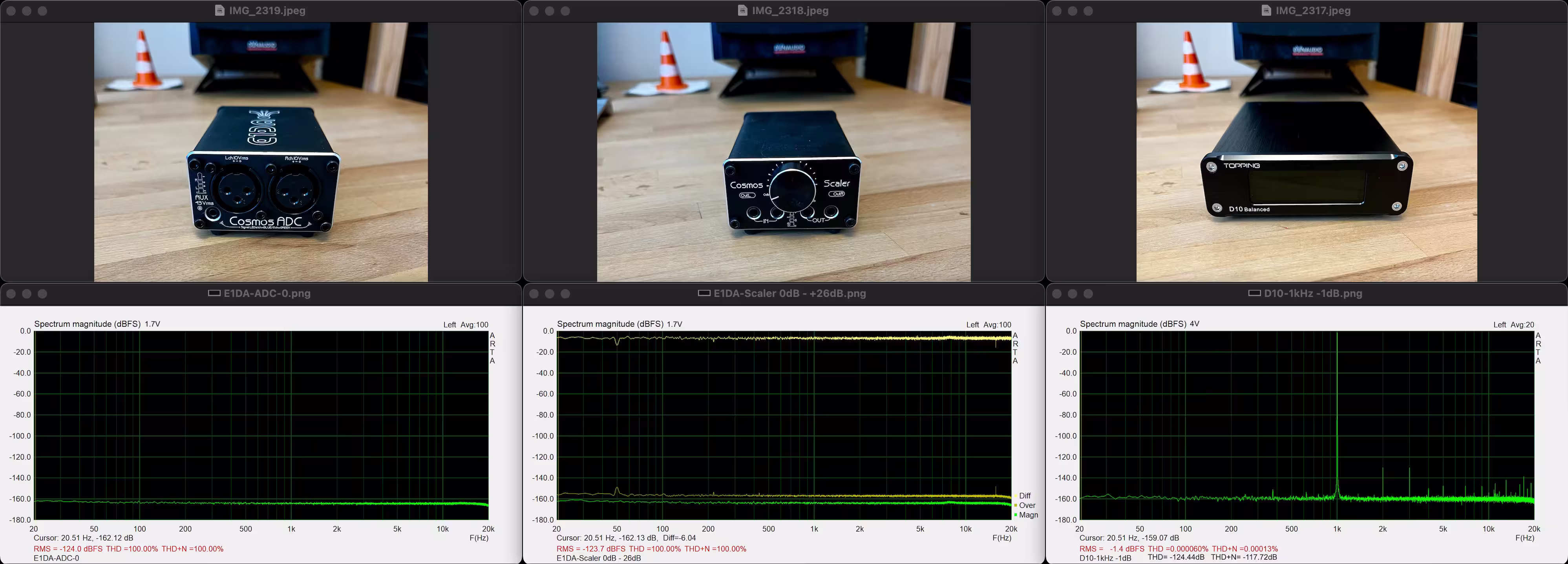Viewport: 1568px width, 564px height.
Task: Click the '-100.0' axis value in D10 graph
Action: click(x=1066, y=436)
